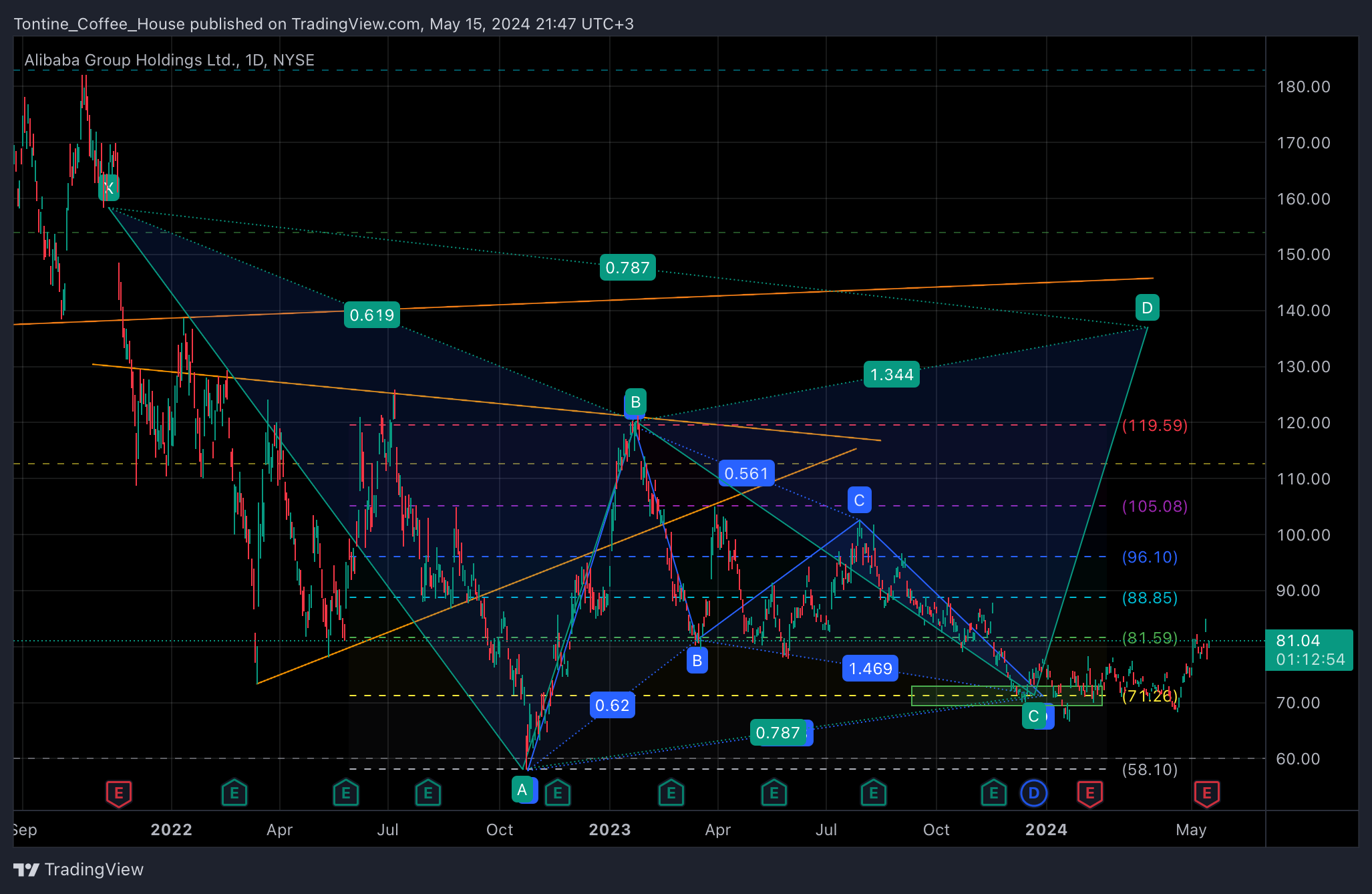Select the blue B point label near 80

pos(697,661)
